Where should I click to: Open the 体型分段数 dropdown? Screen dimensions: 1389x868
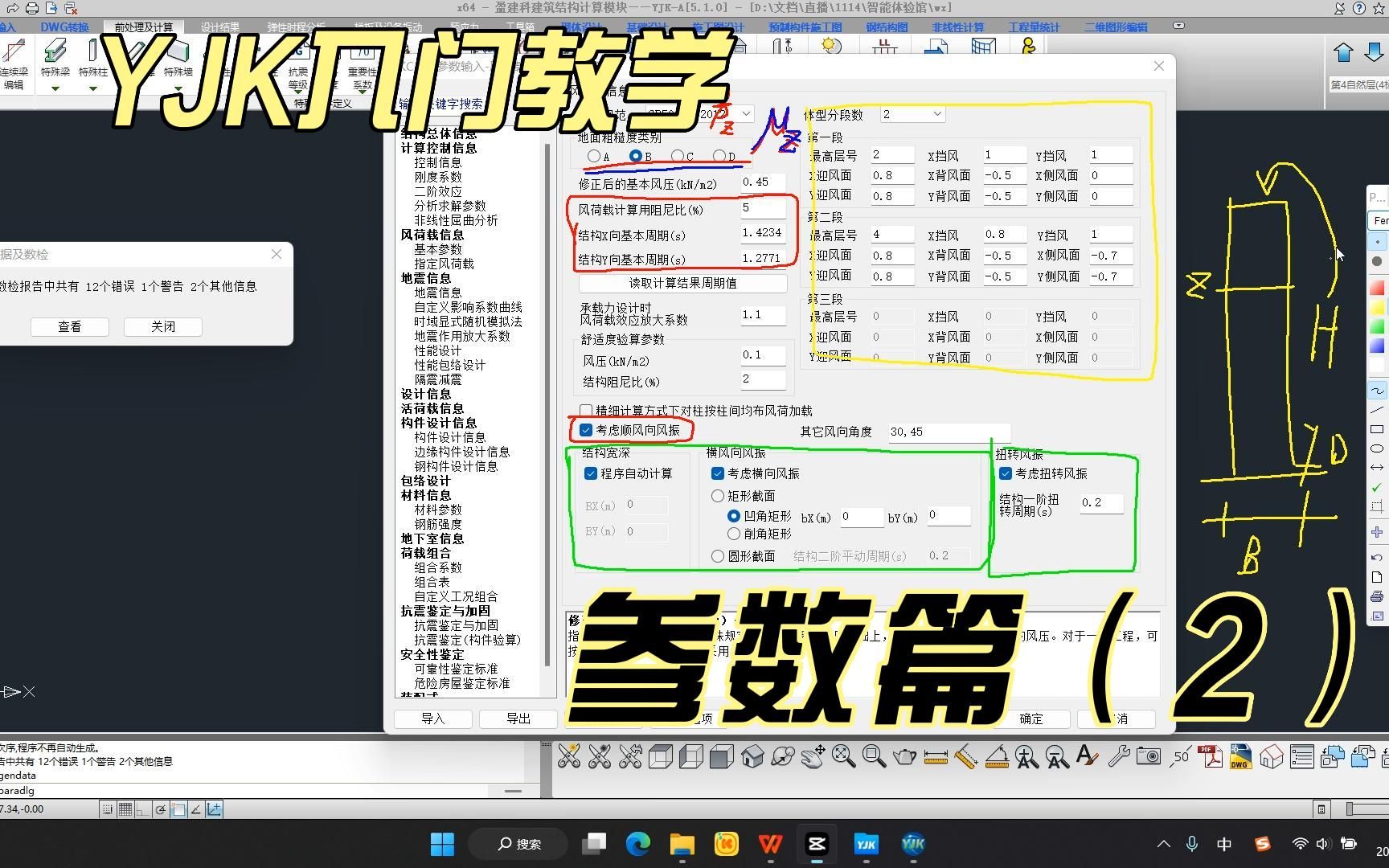click(913, 114)
